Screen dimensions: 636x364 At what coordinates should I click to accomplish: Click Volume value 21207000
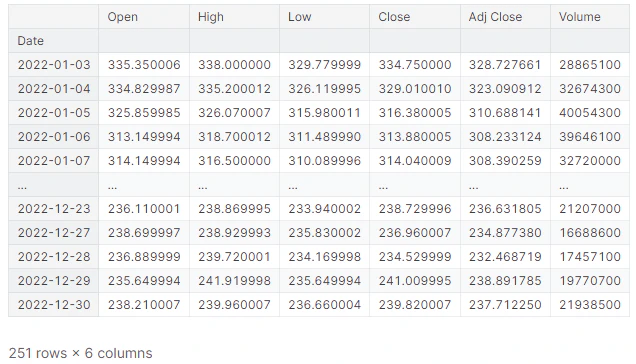(590, 209)
